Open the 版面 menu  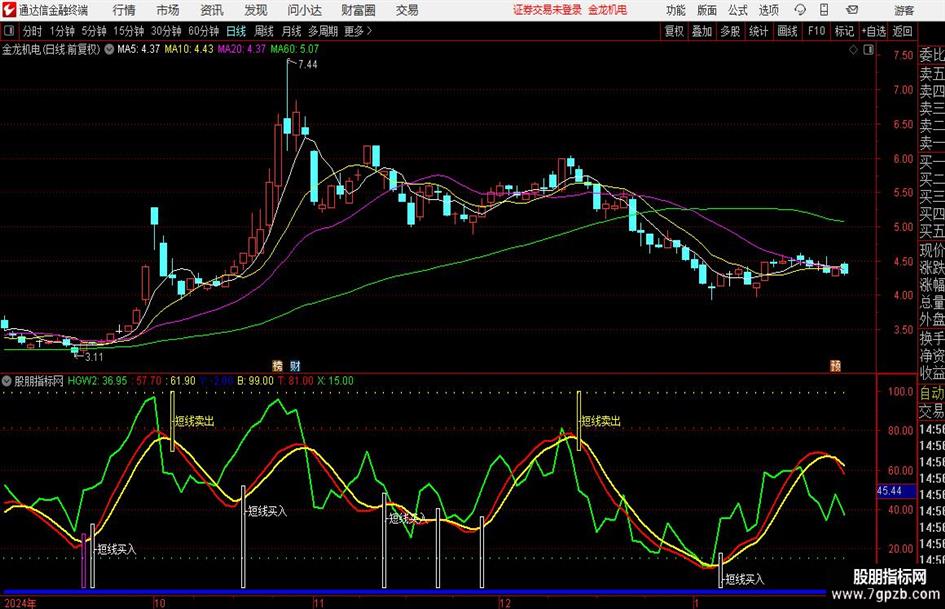[707, 10]
